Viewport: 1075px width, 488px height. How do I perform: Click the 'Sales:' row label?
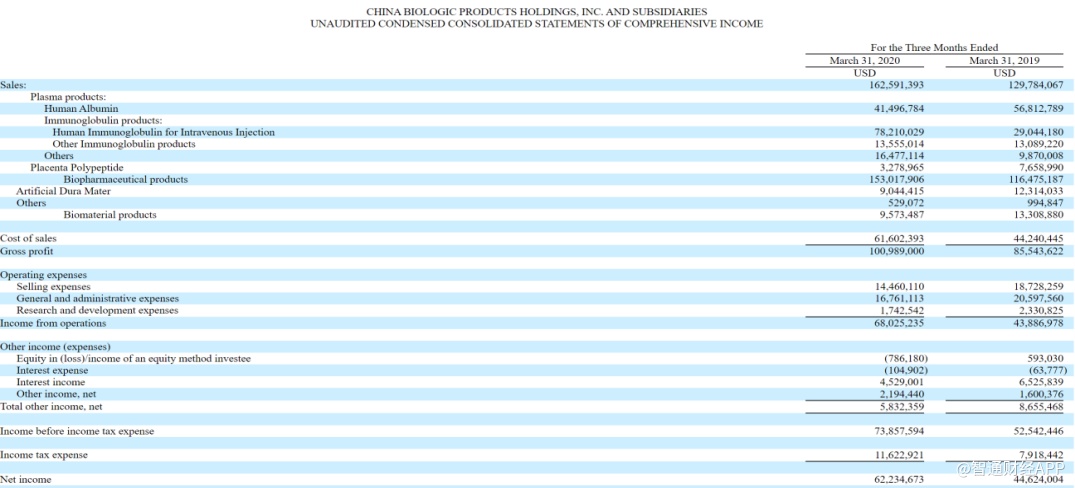click(14, 85)
